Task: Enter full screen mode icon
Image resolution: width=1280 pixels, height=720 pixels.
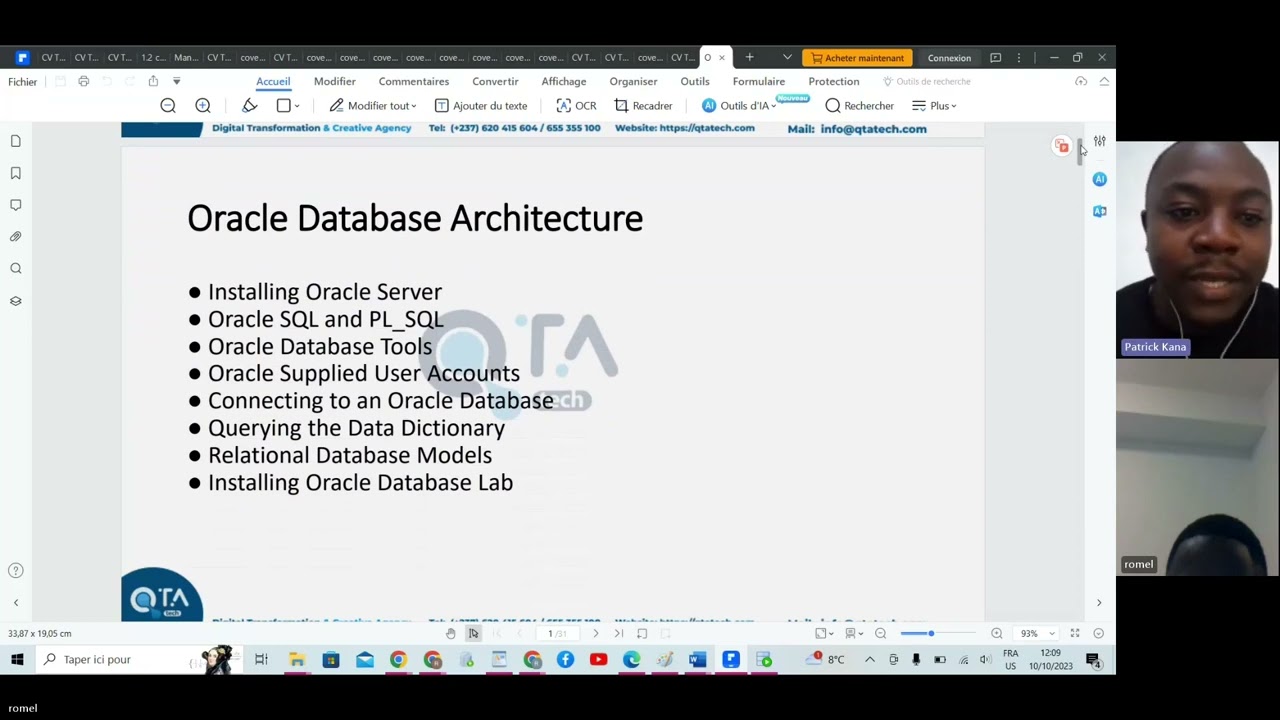Action: tap(1075, 633)
